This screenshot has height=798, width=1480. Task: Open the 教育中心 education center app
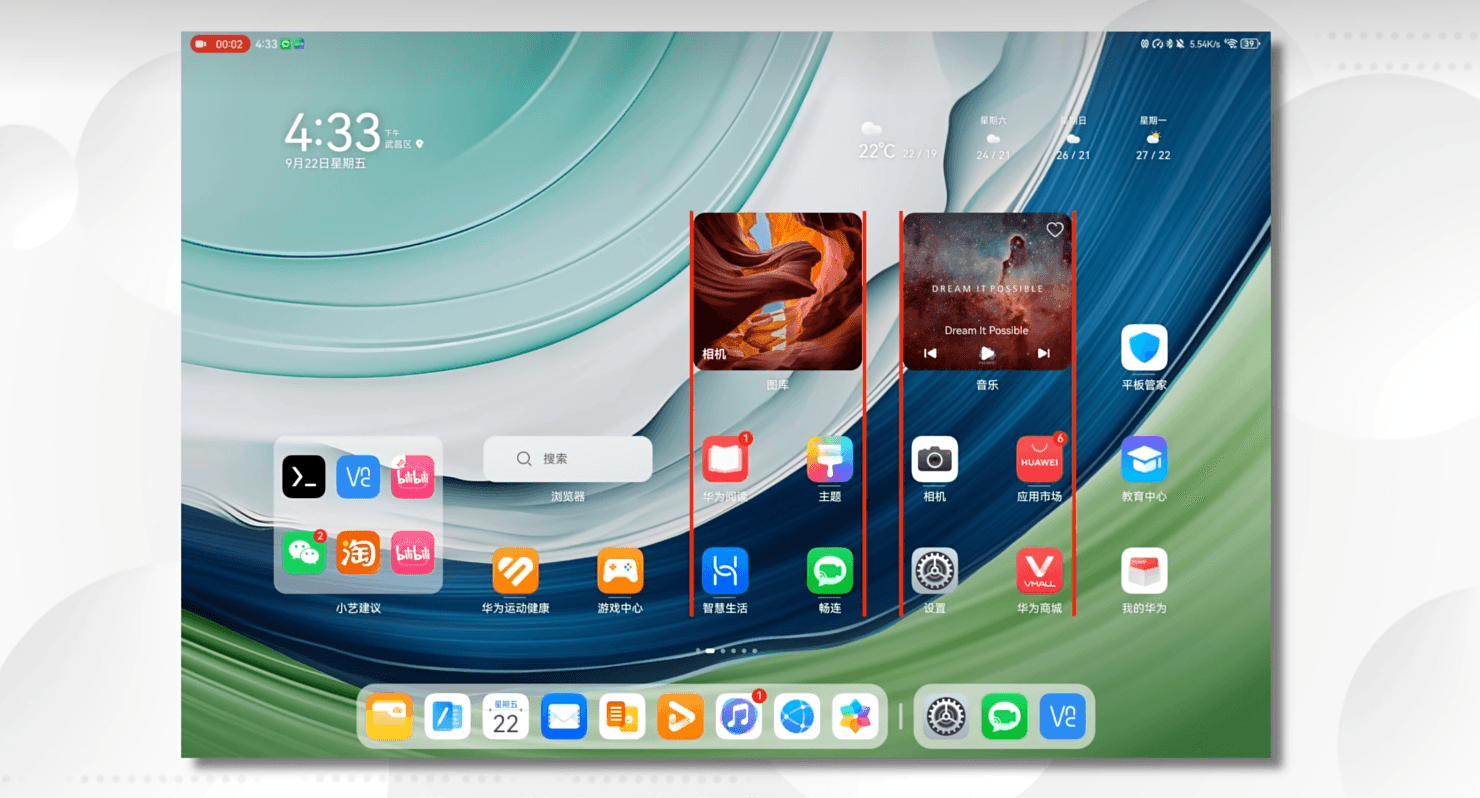[x=1144, y=459]
